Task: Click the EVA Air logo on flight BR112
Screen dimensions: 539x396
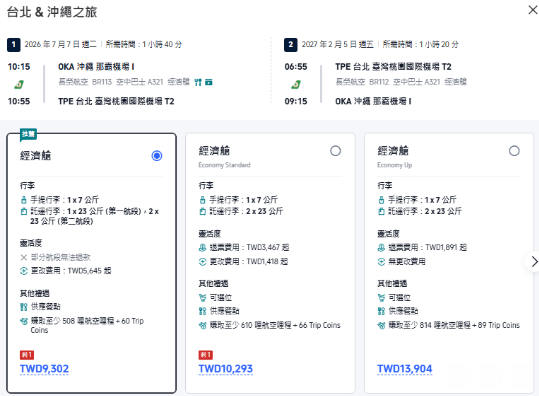Action: point(296,84)
